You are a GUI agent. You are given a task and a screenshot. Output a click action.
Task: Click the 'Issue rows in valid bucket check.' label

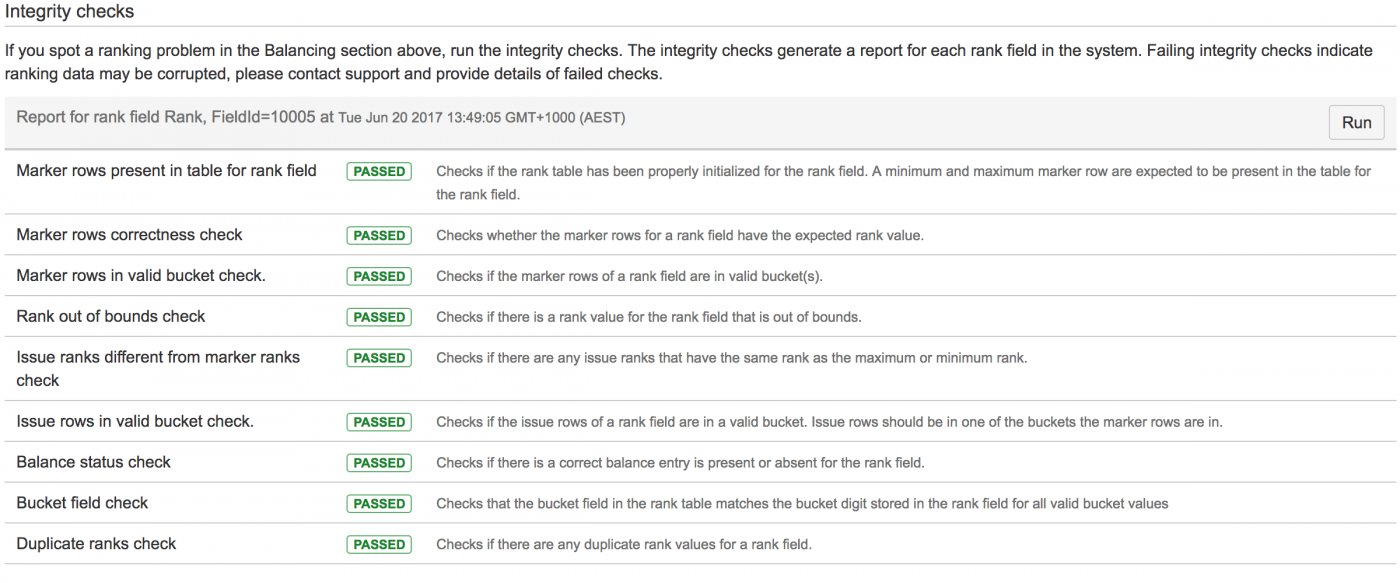tap(135, 421)
